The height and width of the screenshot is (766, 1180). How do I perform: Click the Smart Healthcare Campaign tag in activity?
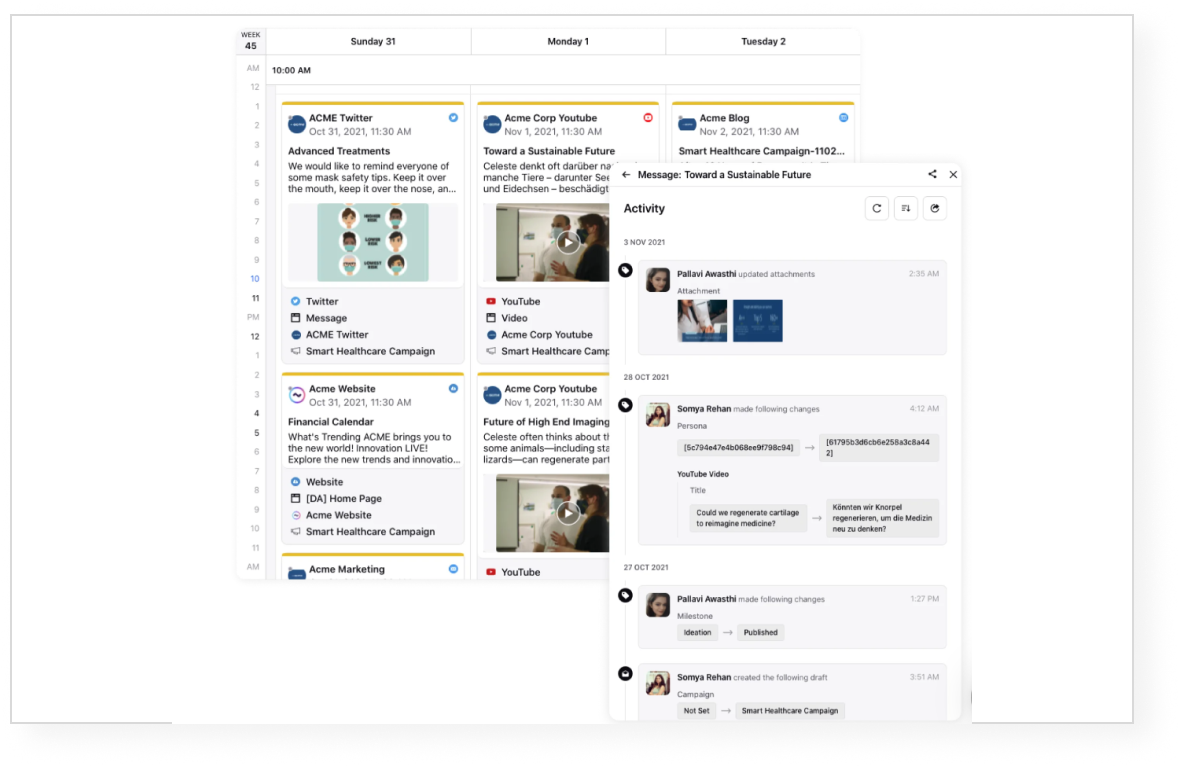pos(789,710)
